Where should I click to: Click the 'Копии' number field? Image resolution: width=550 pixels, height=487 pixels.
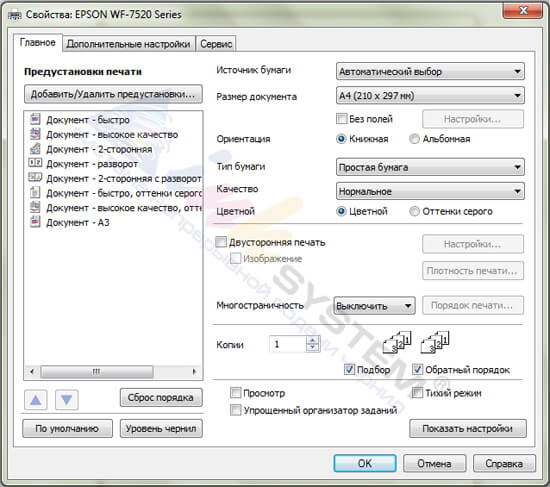288,344
